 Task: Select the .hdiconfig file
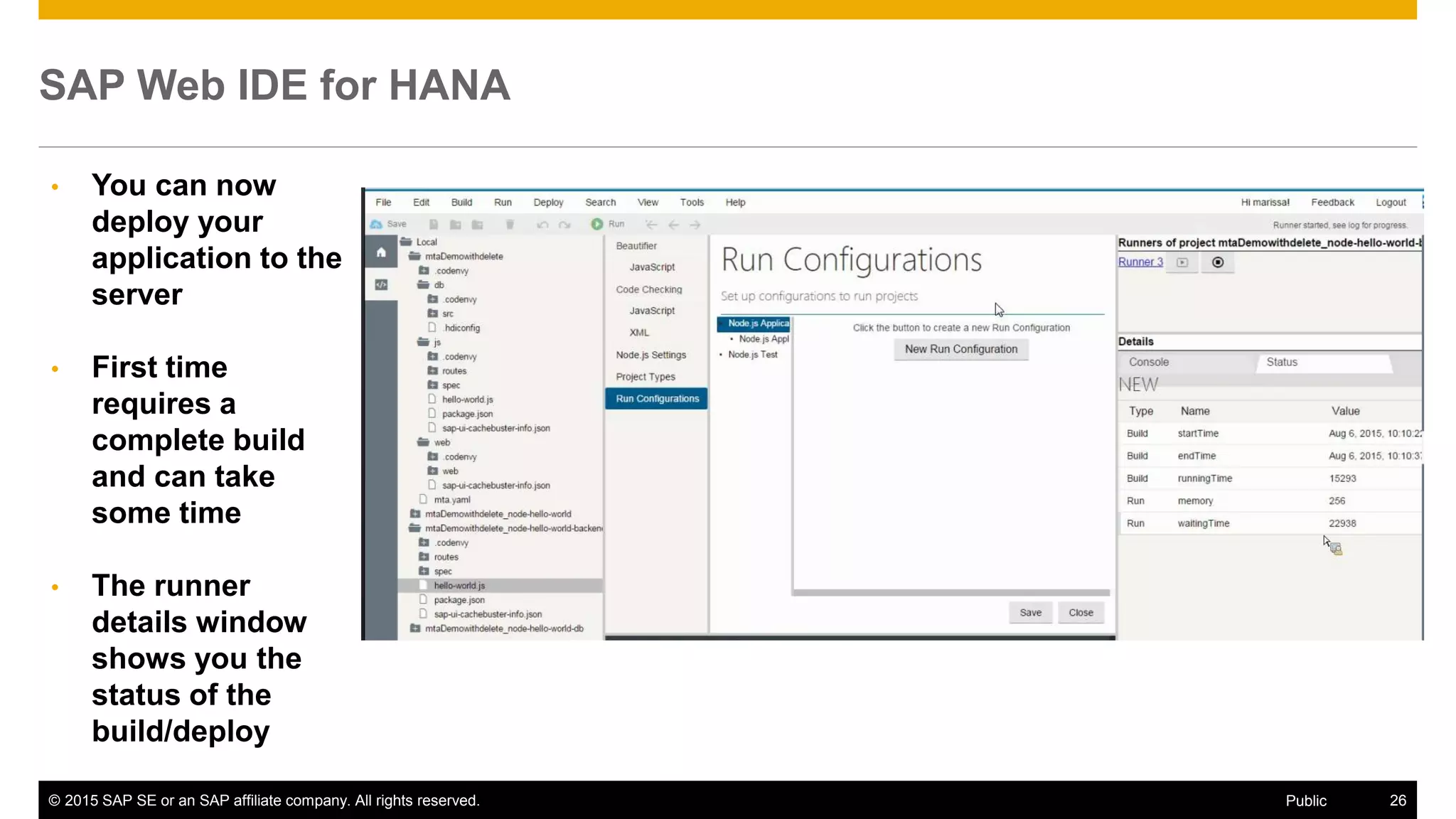point(461,328)
